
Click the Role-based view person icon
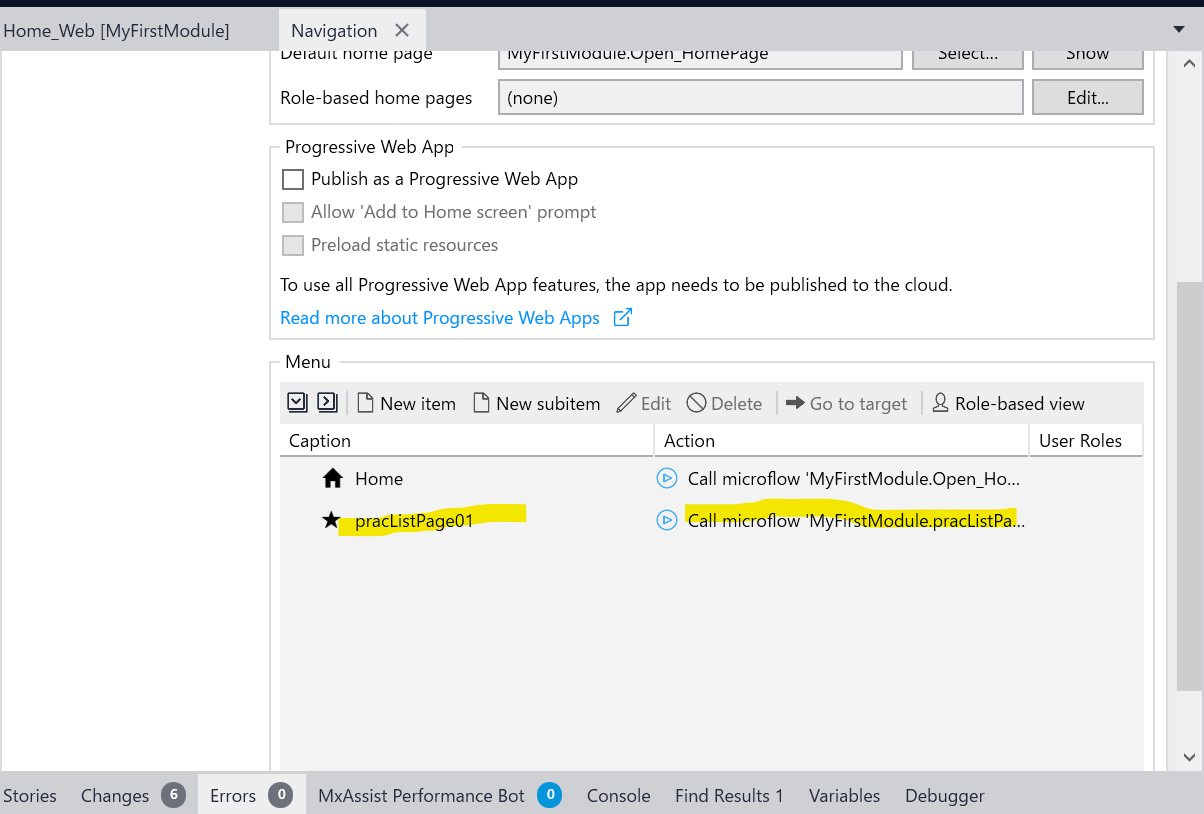coord(940,403)
